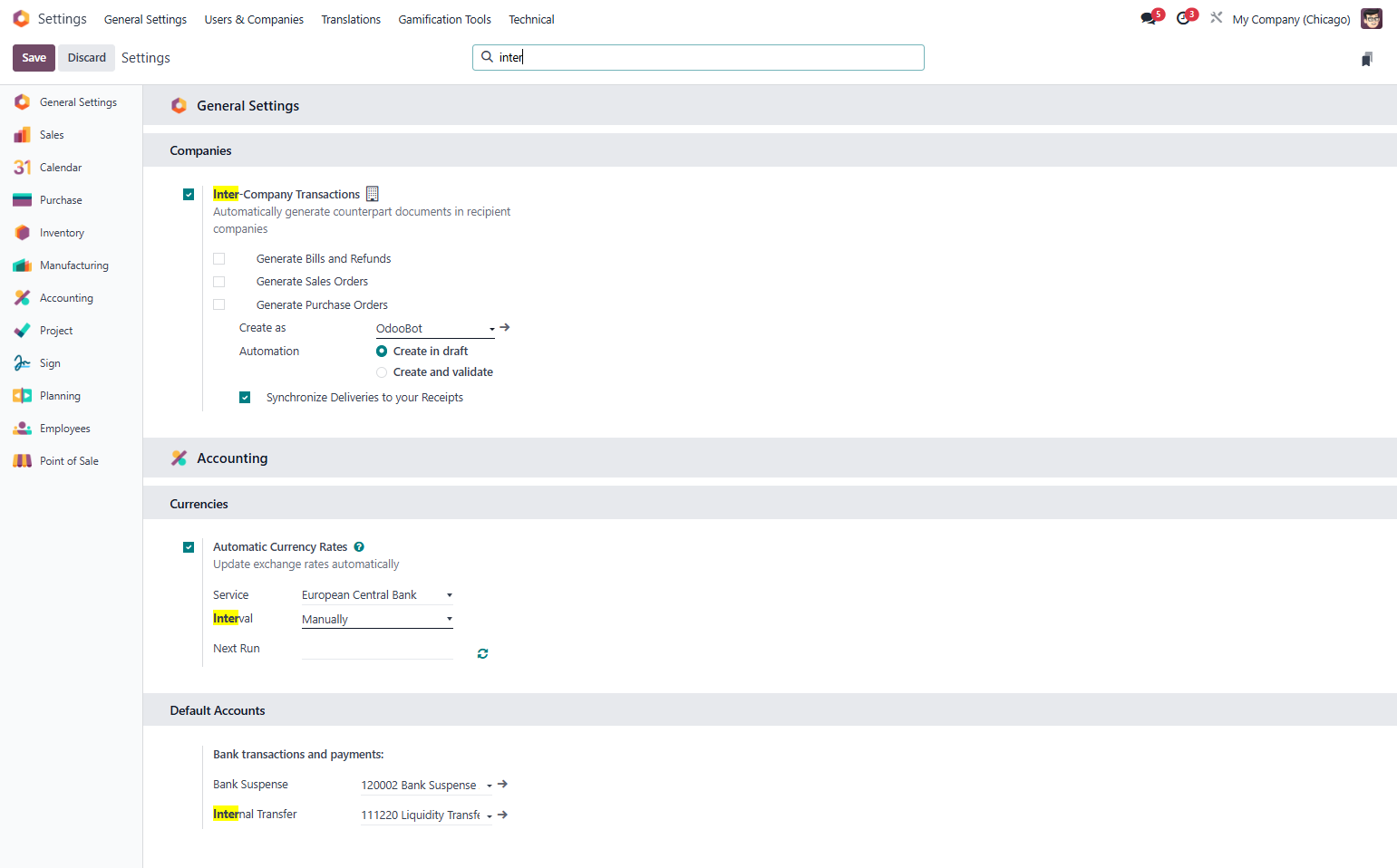Select the Calendar sidebar icon
1397x868 pixels.
click(22, 168)
